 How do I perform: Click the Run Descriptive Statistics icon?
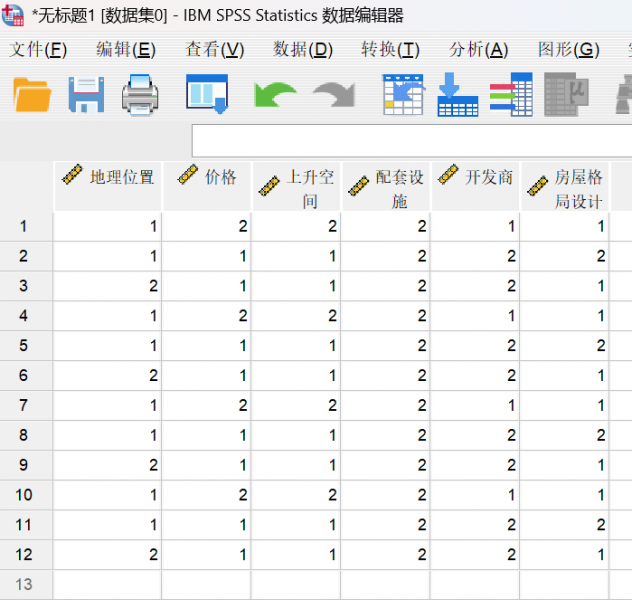pyautogui.click(x=566, y=95)
